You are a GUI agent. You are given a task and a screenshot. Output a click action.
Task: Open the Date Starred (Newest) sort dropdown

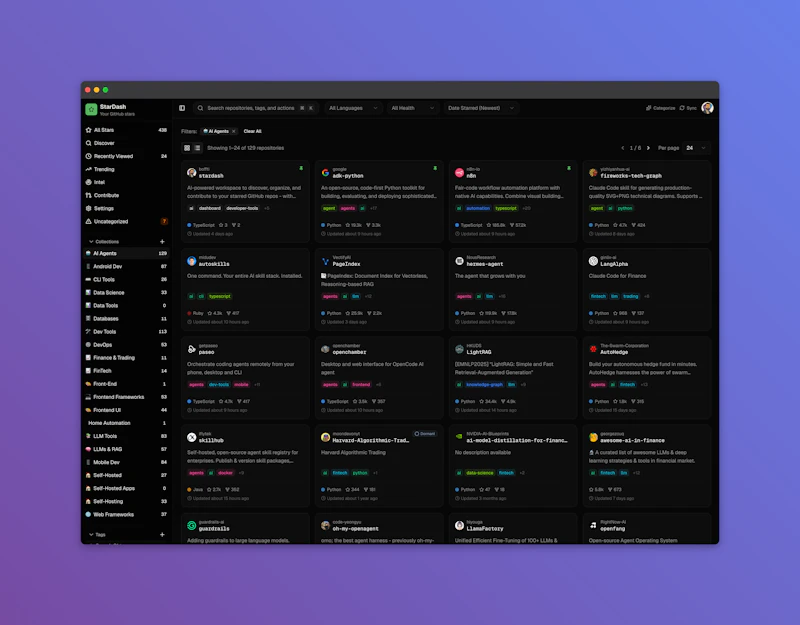coord(481,108)
